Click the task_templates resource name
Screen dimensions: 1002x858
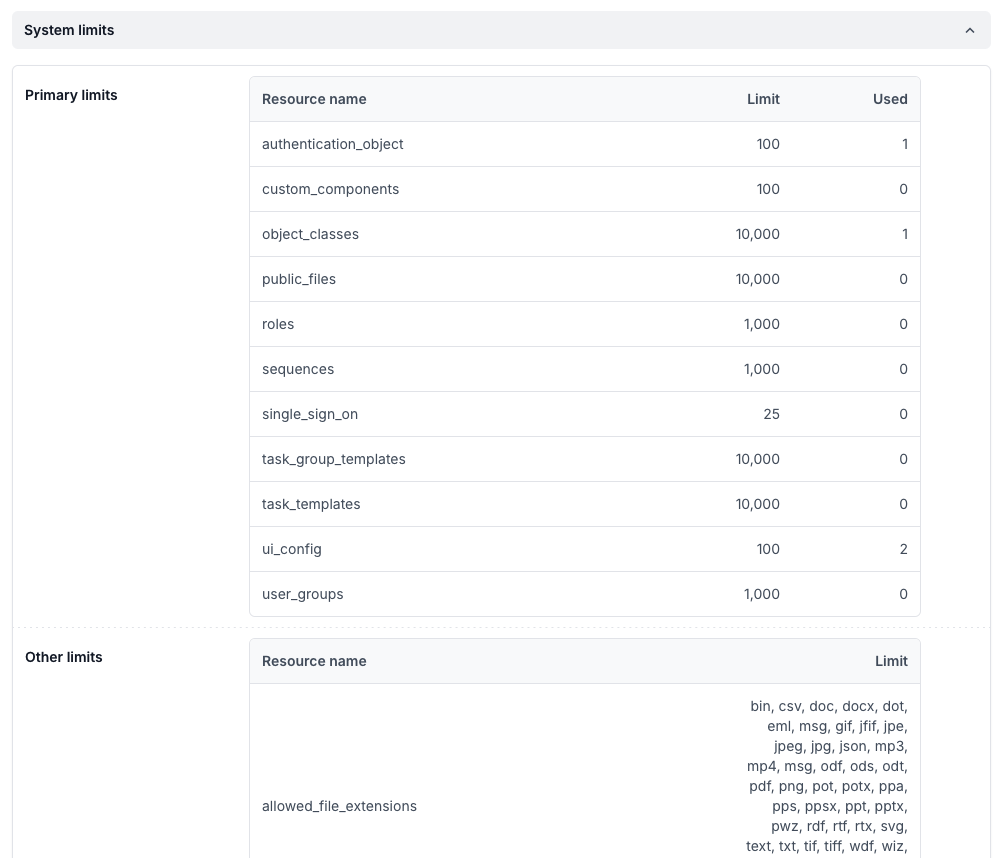tap(311, 505)
